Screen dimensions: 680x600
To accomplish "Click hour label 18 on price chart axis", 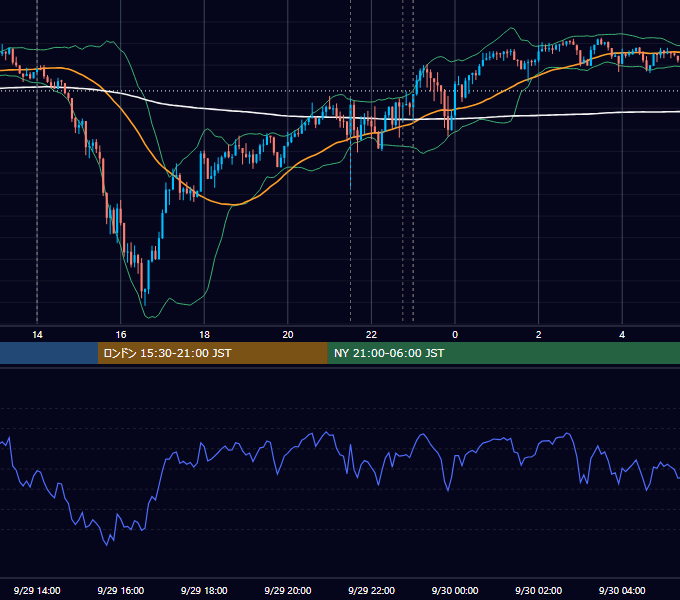I will coord(204,335).
